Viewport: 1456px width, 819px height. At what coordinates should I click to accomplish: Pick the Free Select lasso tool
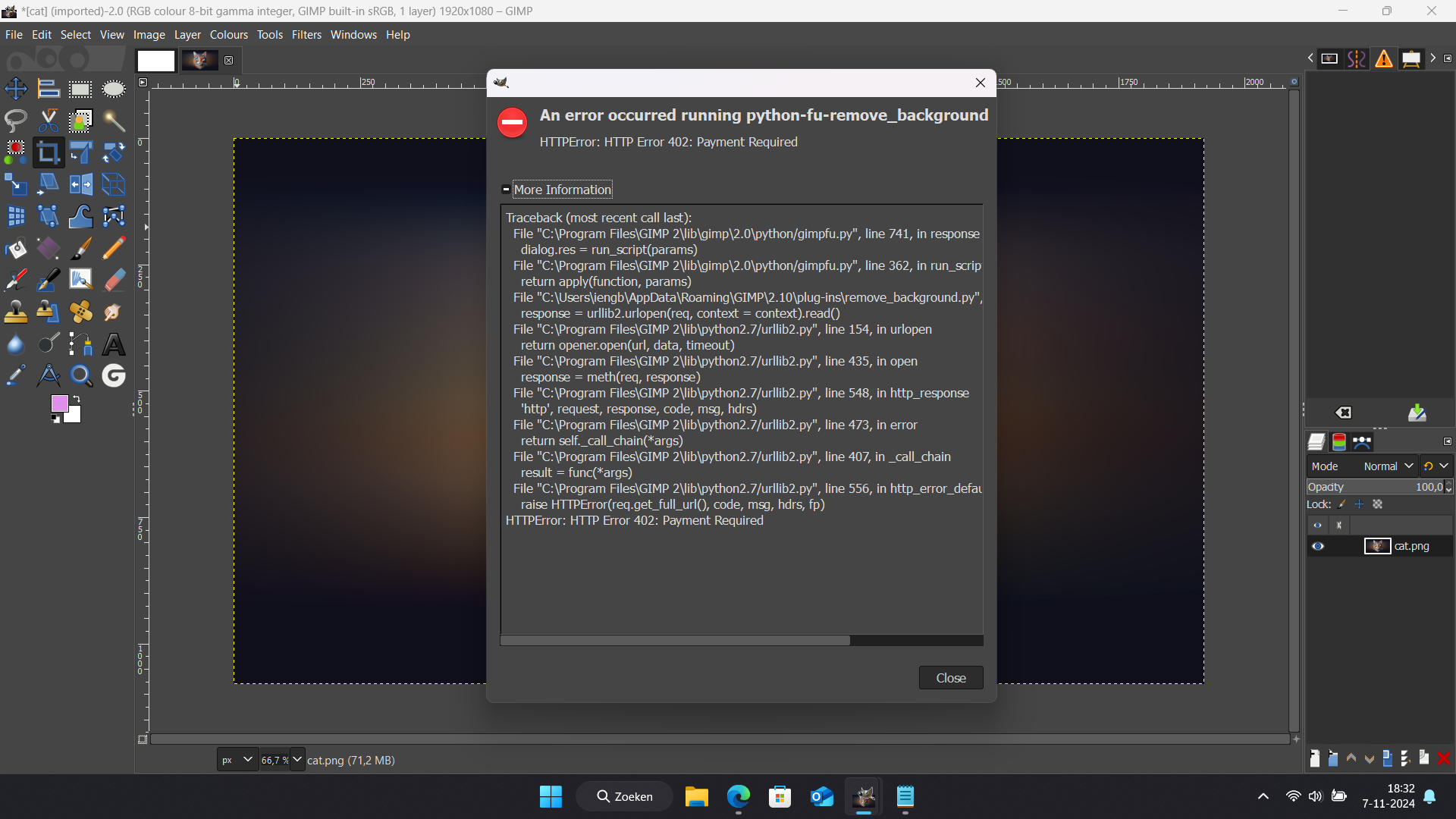tap(16, 121)
